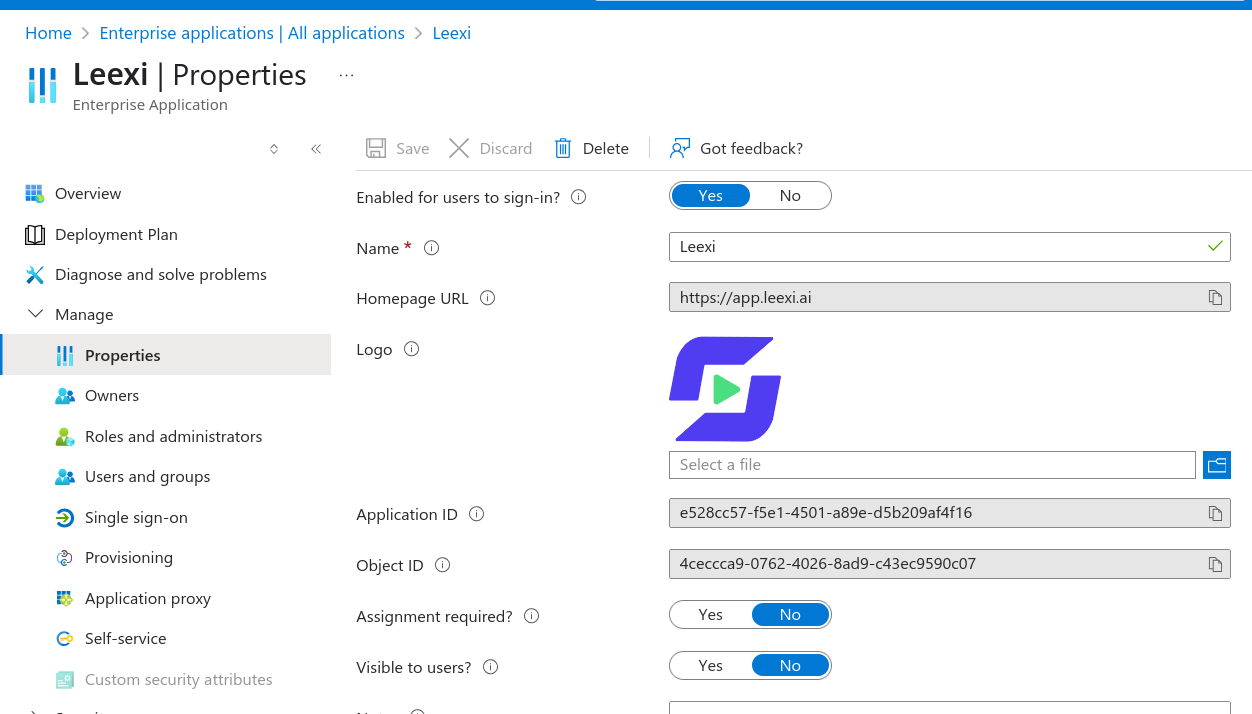Click the Leexi breadcrumb link
1252x714 pixels.
click(451, 33)
